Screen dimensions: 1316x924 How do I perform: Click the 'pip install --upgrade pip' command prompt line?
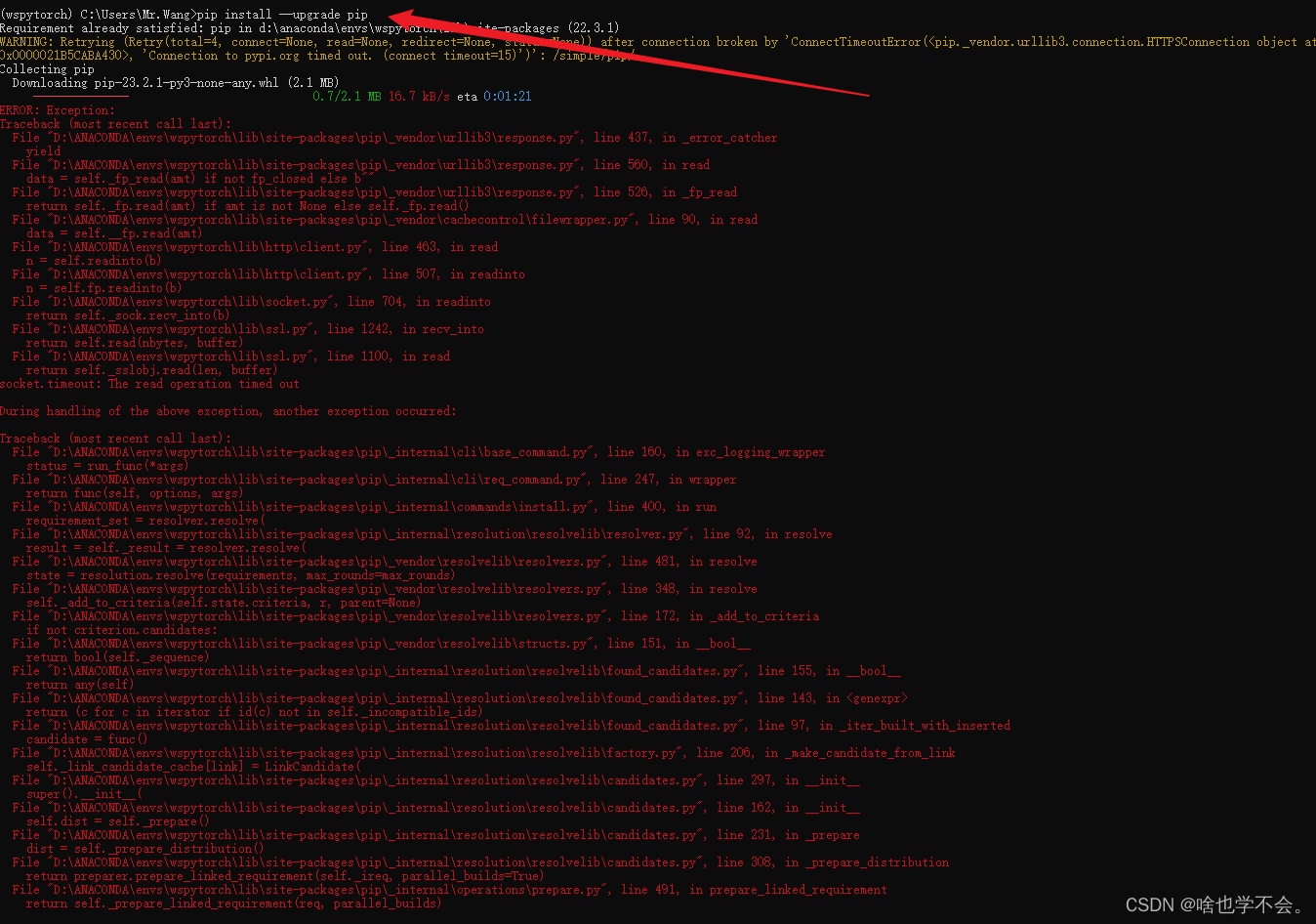coord(185,15)
